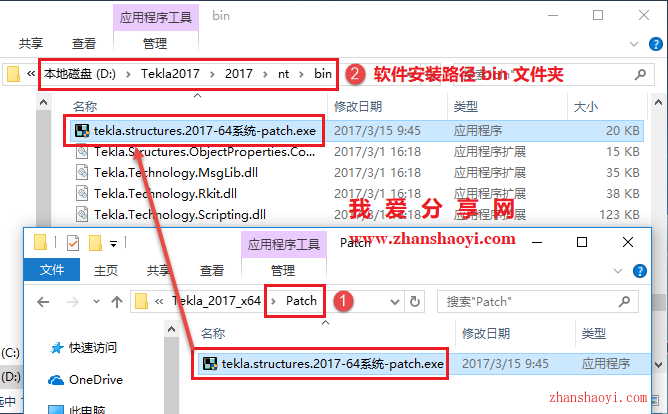Screen dimensions: 668x414
Task: Click the Rkit.dll file icon
Action: 82,193
